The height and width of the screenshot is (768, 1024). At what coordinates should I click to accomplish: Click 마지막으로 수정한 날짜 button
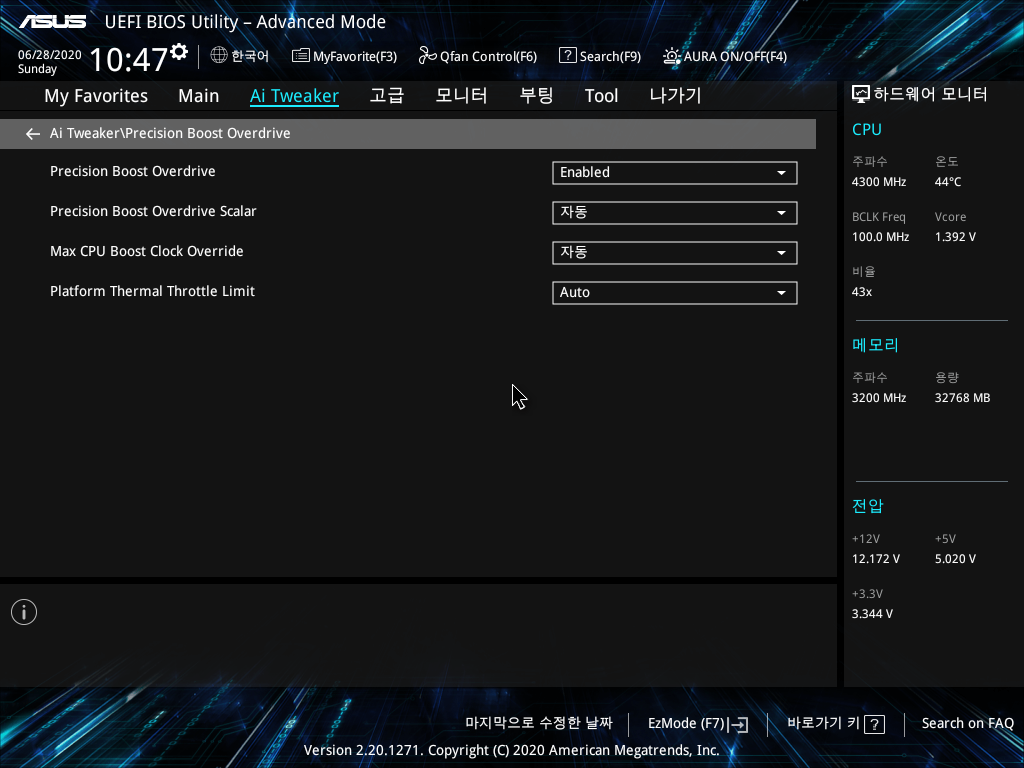pos(539,723)
